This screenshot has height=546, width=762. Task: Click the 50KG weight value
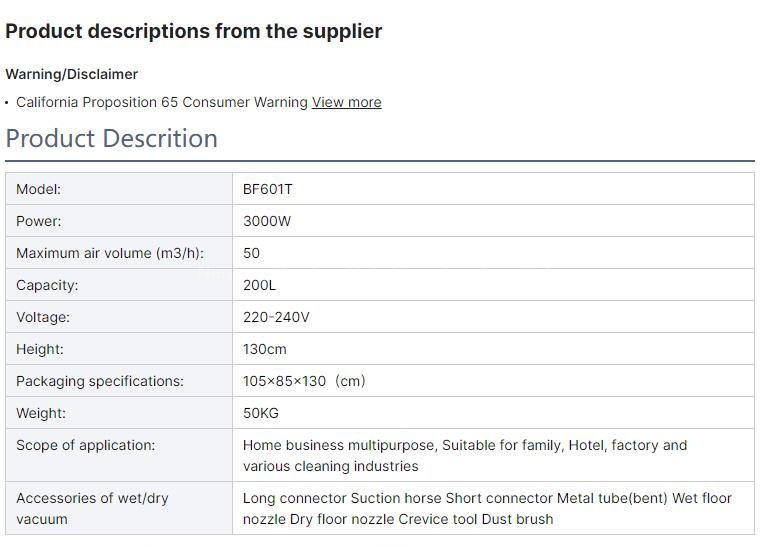click(x=261, y=413)
